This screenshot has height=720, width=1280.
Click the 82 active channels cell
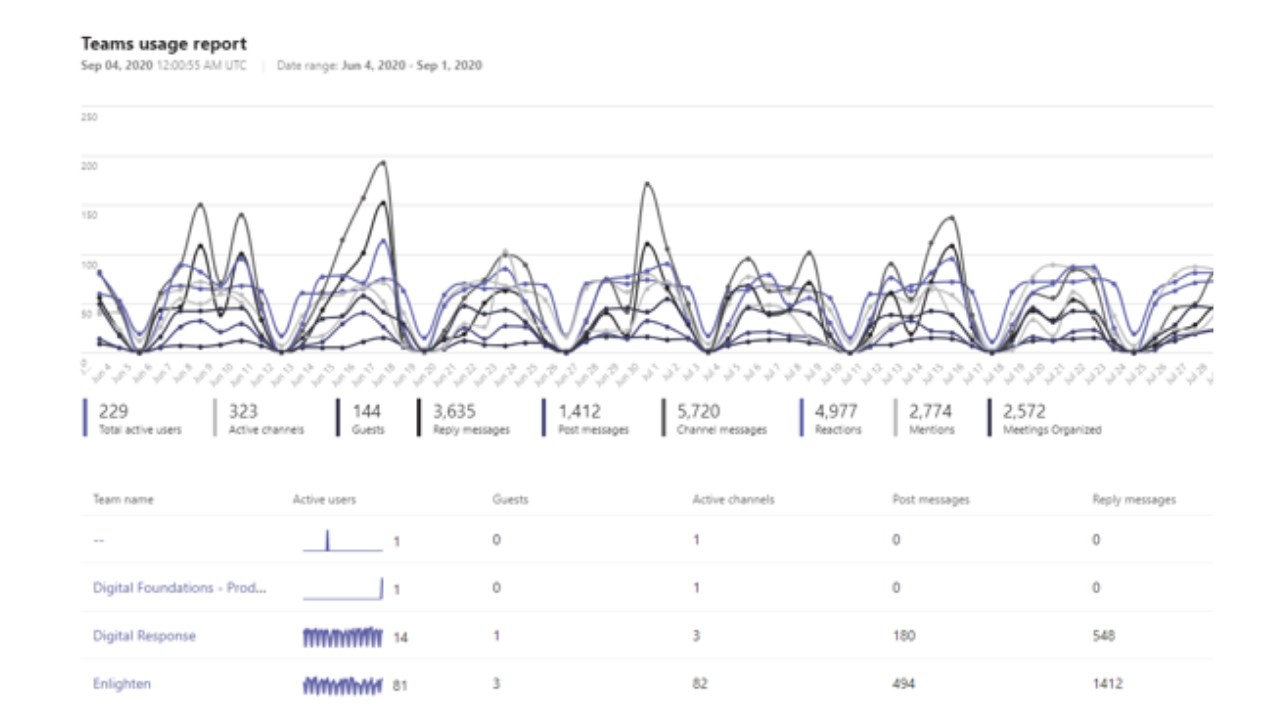(700, 684)
